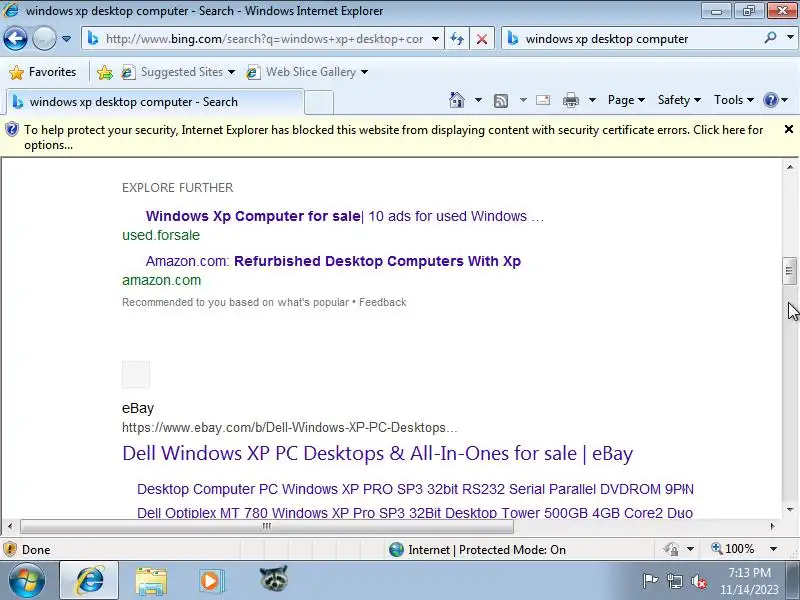Image resolution: width=800 pixels, height=600 pixels.
Task: Click the ebay.com result URL text
Action: 289,428
